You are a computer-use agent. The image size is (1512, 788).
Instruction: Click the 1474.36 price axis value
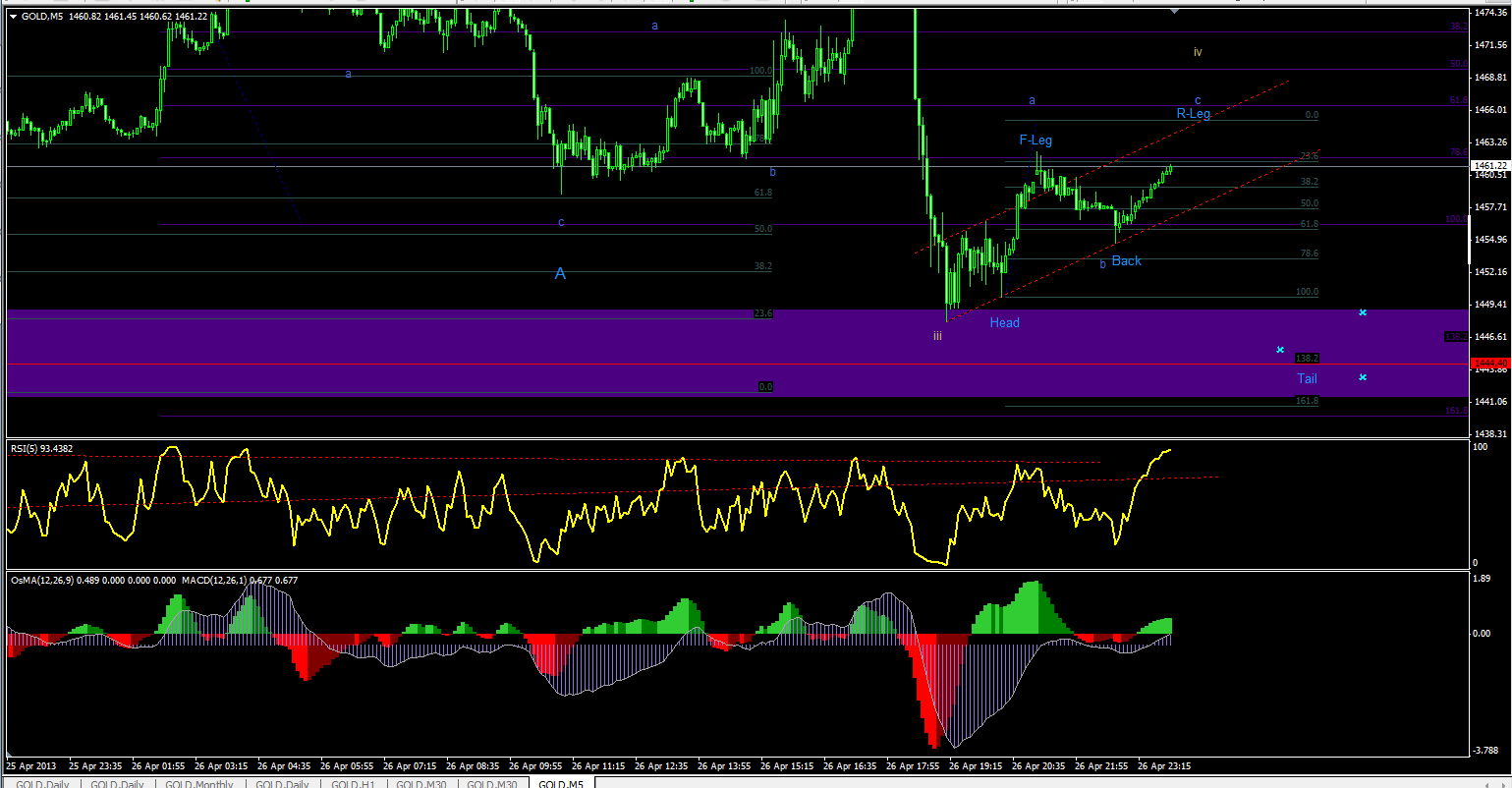[x=1490, y=13]
